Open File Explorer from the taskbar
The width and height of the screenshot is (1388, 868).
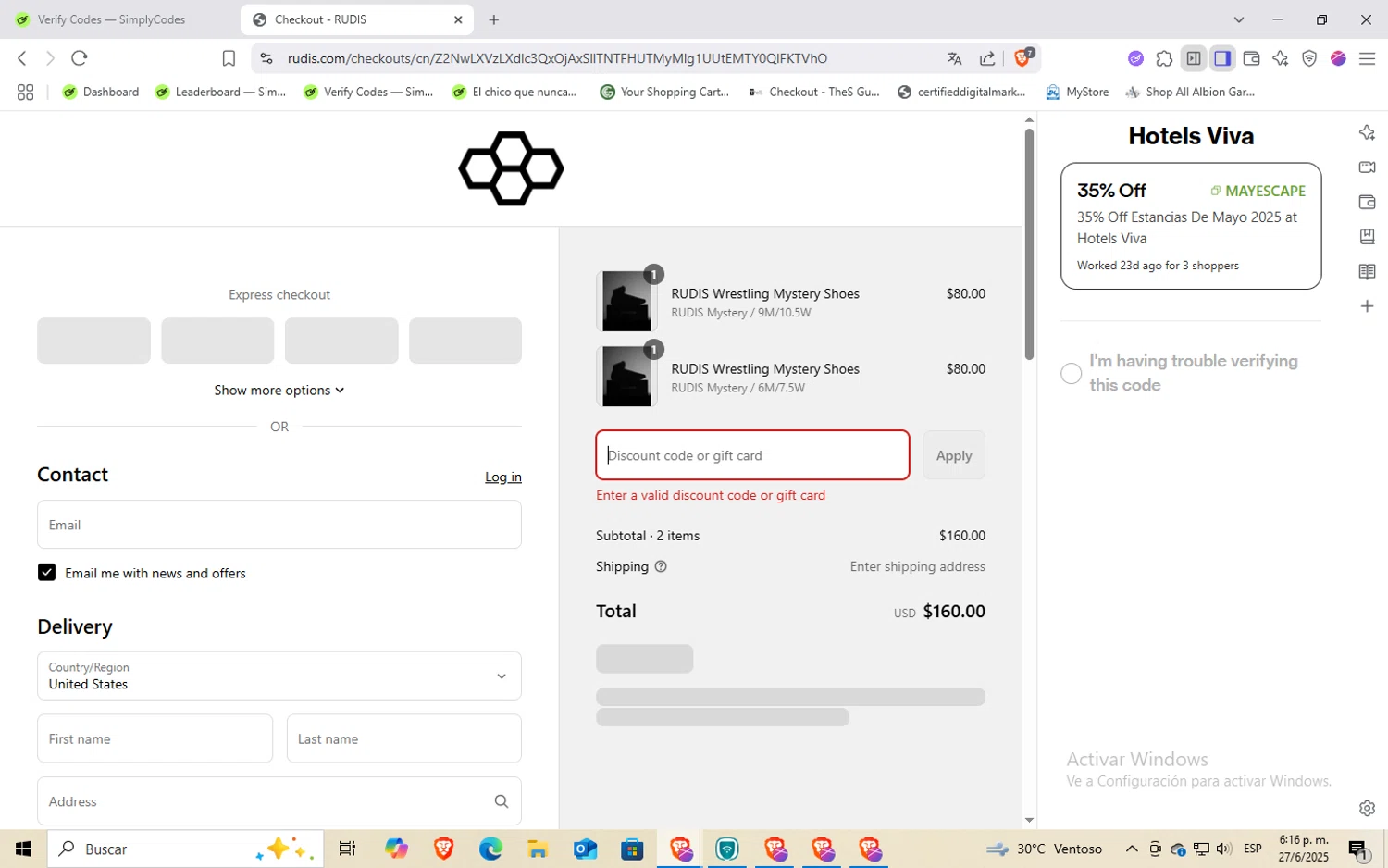tap(538, 849)
